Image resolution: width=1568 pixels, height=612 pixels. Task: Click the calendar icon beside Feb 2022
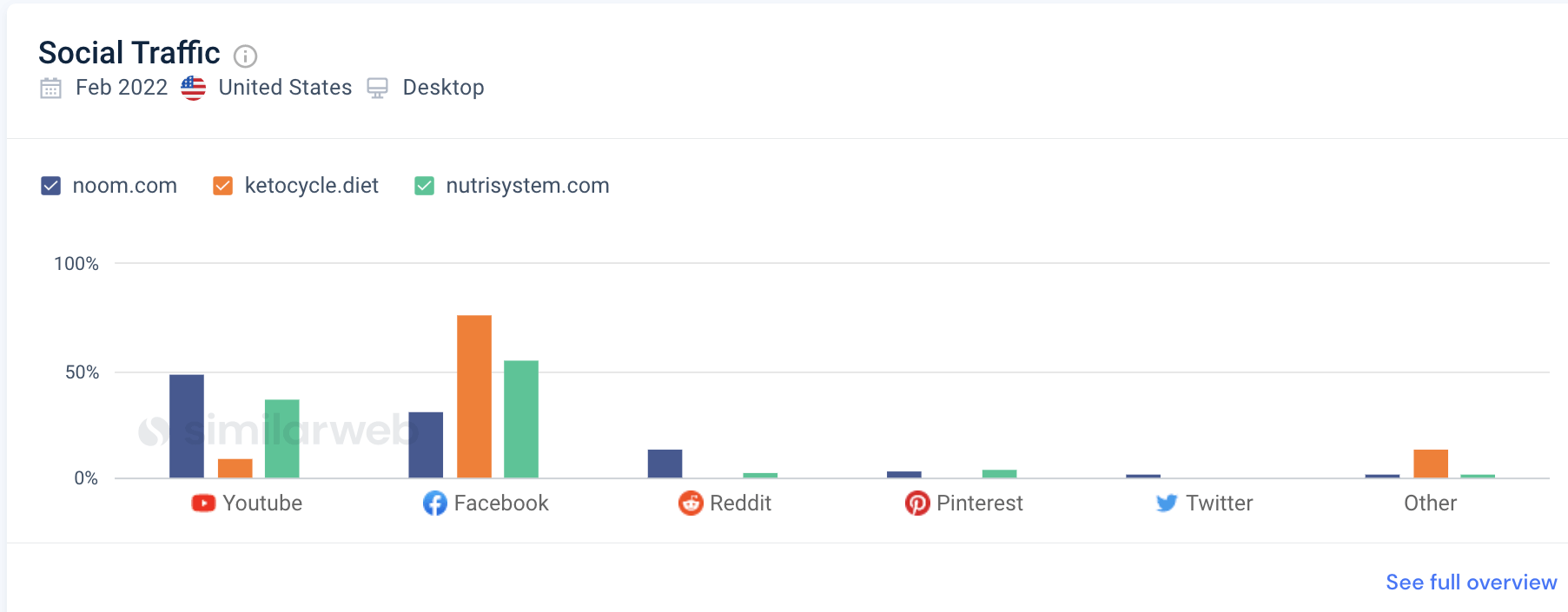point(50,88)
